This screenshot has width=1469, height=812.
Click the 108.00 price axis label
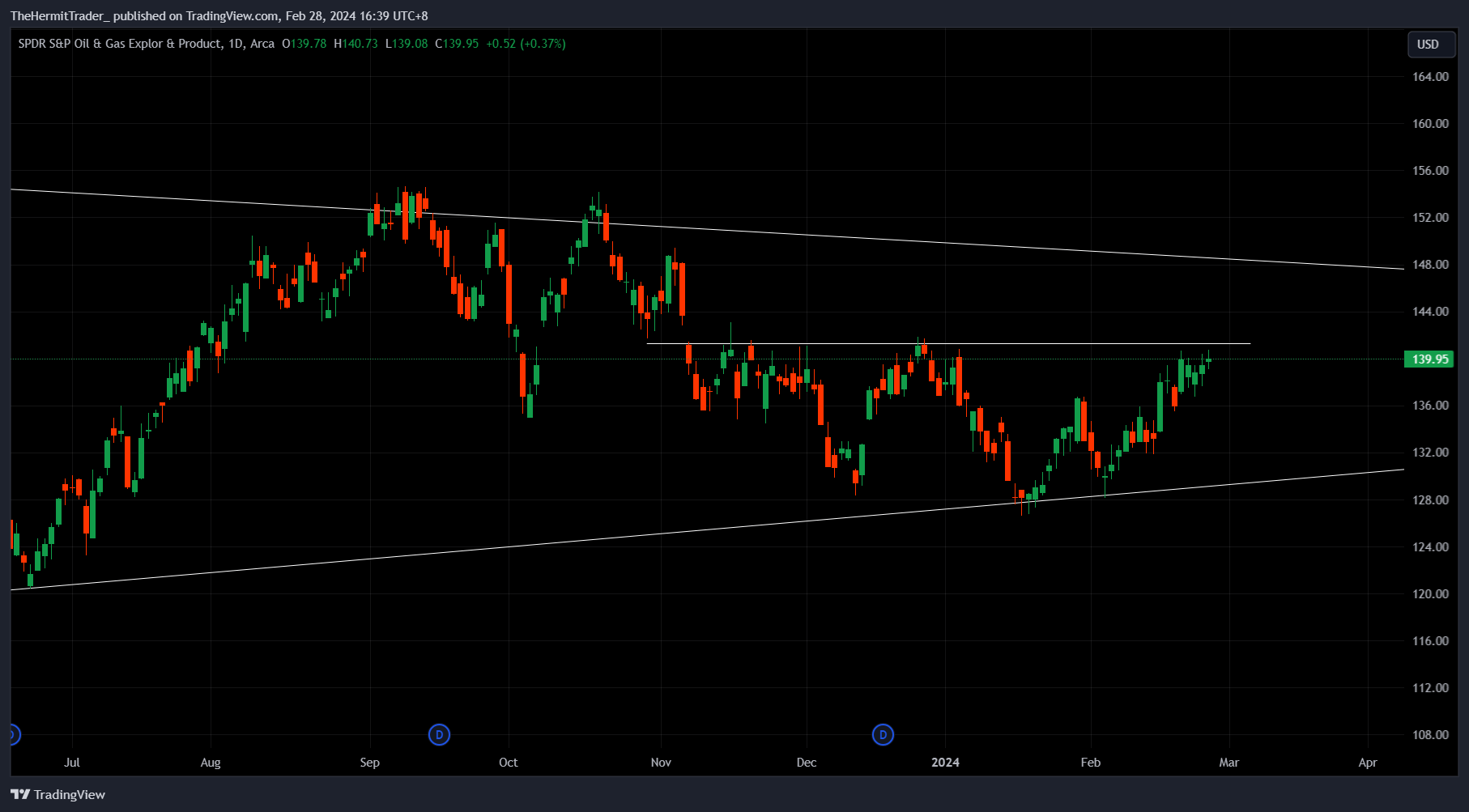click(x=1430, y=735)
